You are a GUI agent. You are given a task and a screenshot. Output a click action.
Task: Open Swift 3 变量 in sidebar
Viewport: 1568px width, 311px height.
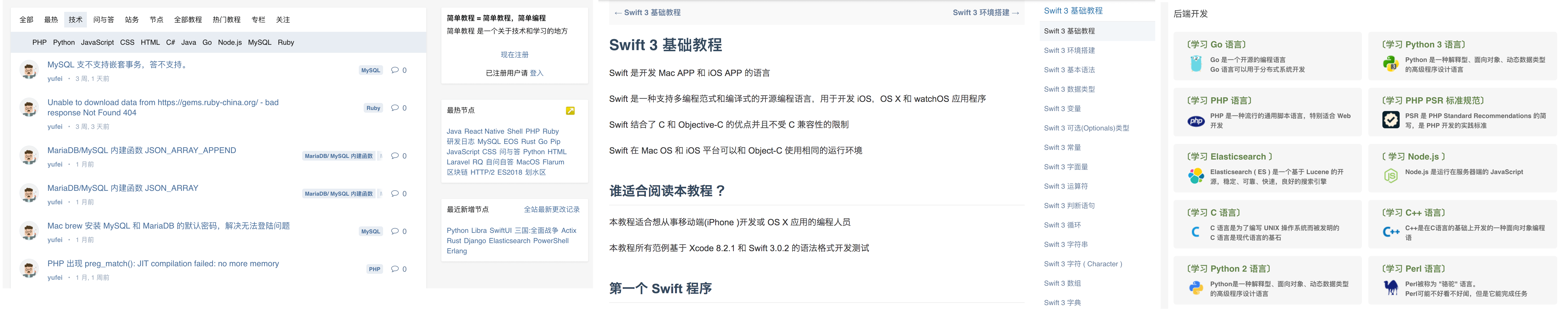1062,109
